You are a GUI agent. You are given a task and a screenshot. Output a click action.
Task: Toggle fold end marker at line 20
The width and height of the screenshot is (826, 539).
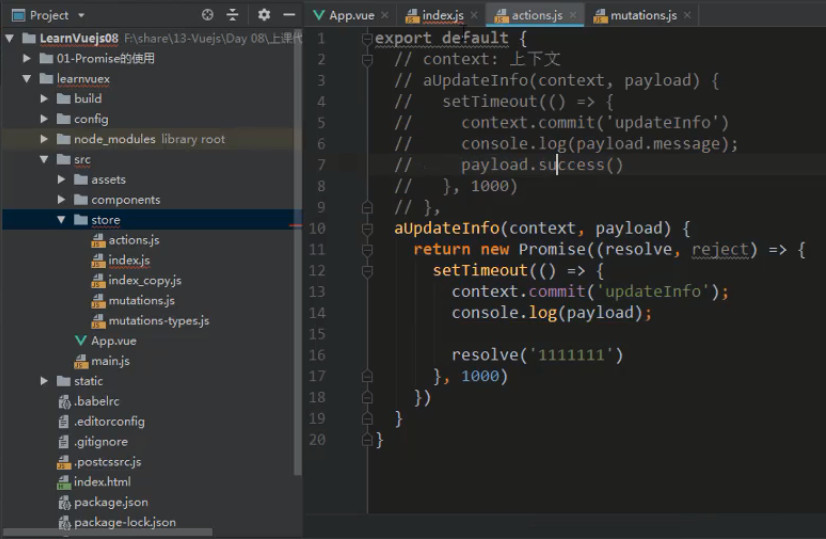tap(367, 439)
